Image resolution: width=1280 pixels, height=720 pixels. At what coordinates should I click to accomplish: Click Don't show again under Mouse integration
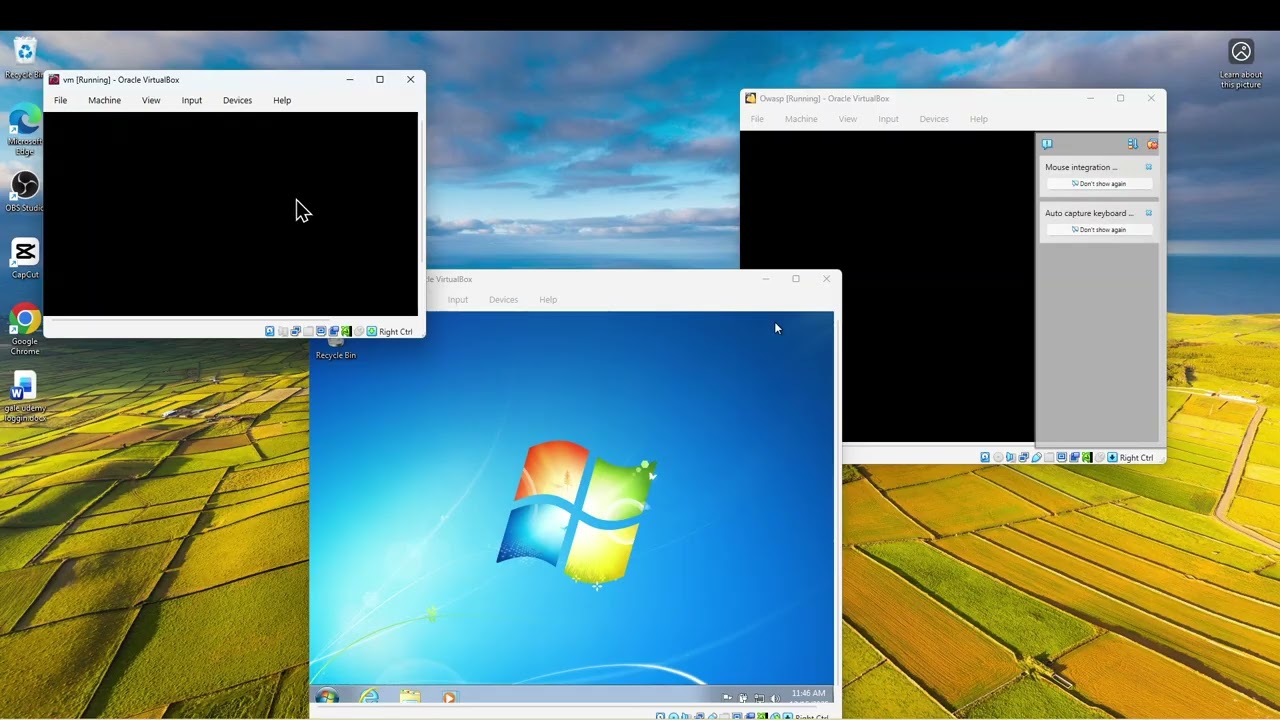pos(1099,184)
